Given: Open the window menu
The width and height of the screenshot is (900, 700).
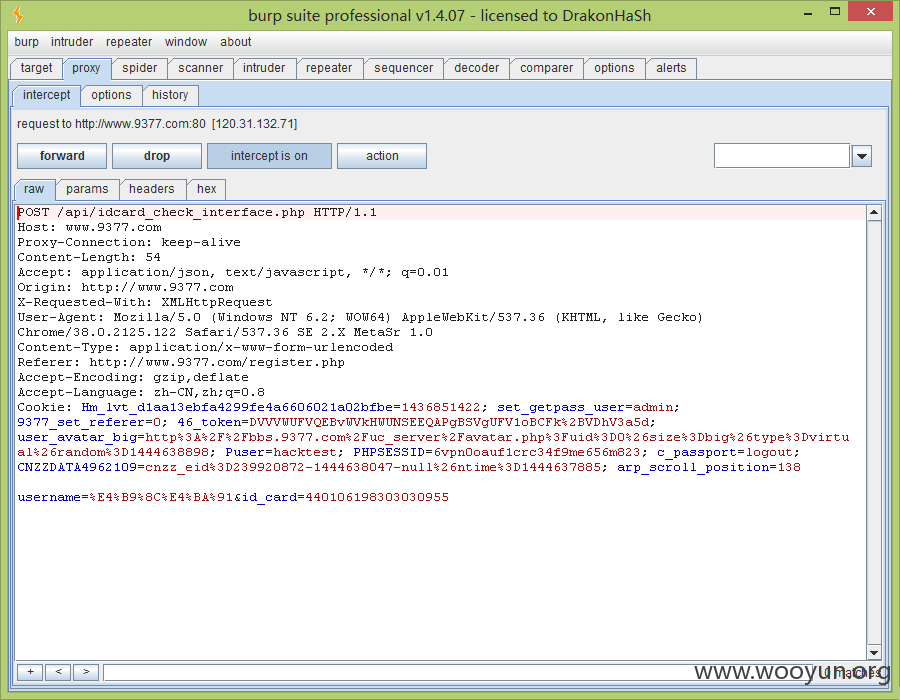Looking at the screenshot, I should (x=185, y=42).
